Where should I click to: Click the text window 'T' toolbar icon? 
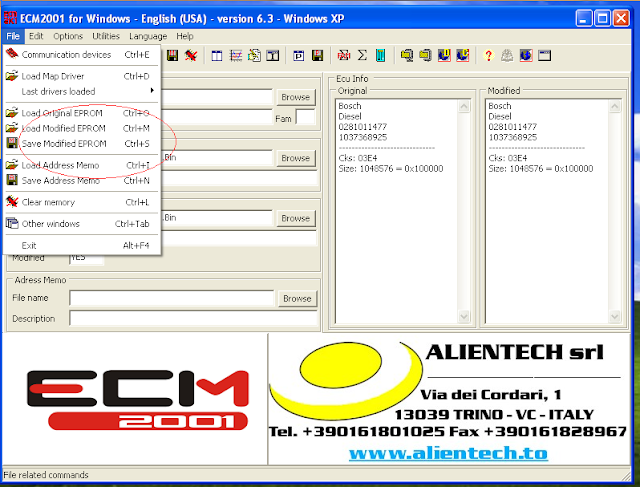click(272, 56)
